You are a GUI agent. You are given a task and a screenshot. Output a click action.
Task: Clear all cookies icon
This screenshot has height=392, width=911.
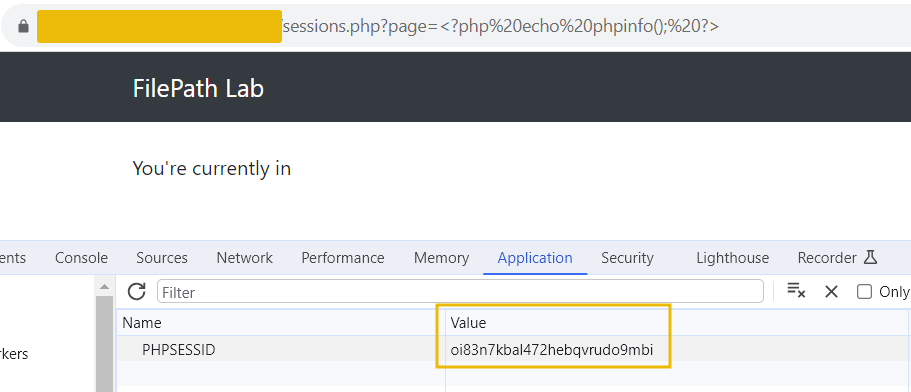point(796,290)
